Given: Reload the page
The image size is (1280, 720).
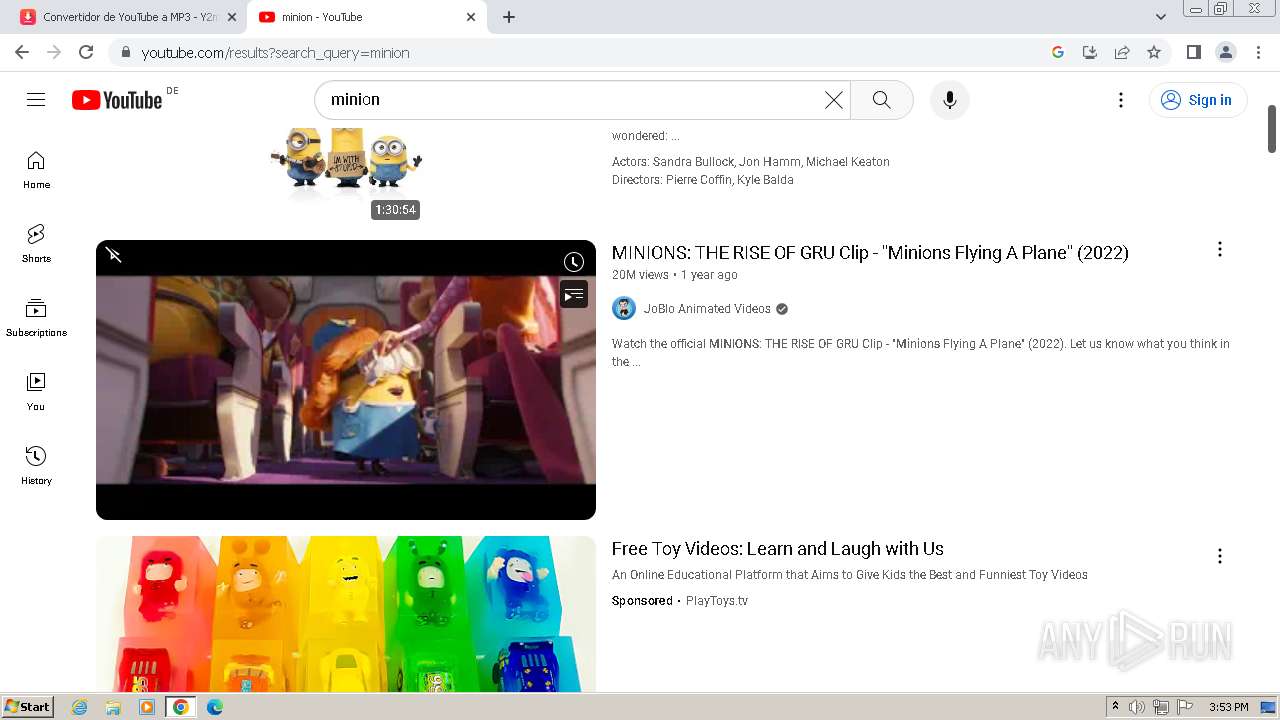Looking at the screenshot, I should (86, 52).
